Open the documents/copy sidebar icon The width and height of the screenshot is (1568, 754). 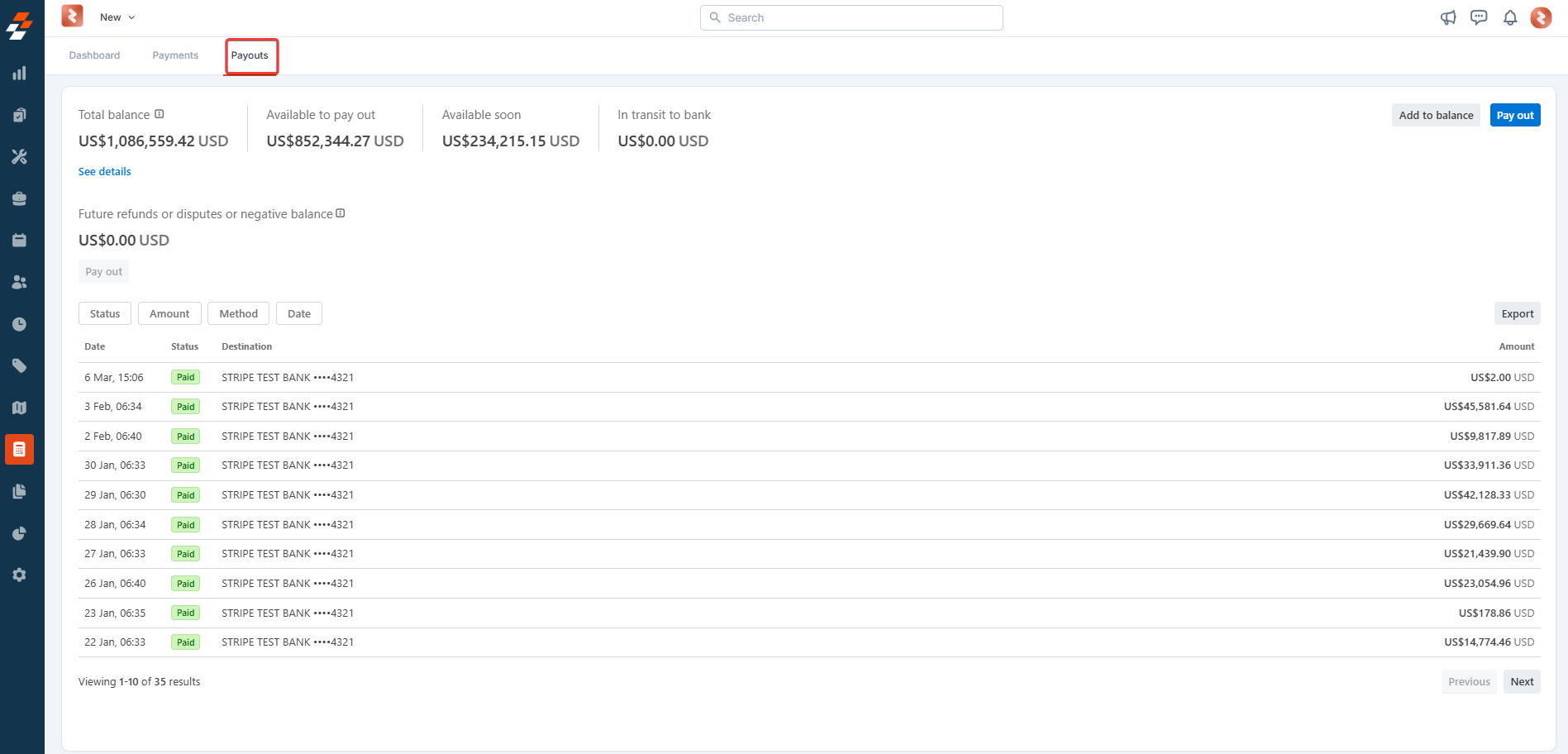(x=19, y=491)
